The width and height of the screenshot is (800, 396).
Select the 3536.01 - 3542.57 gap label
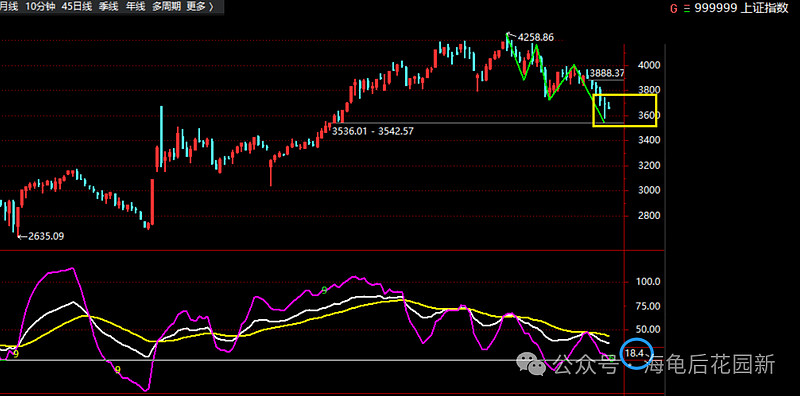tap(372, 131)
